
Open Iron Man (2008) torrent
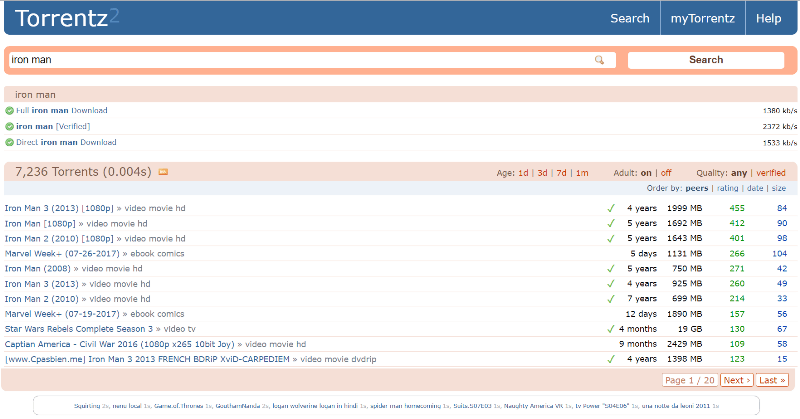(38, 268)
